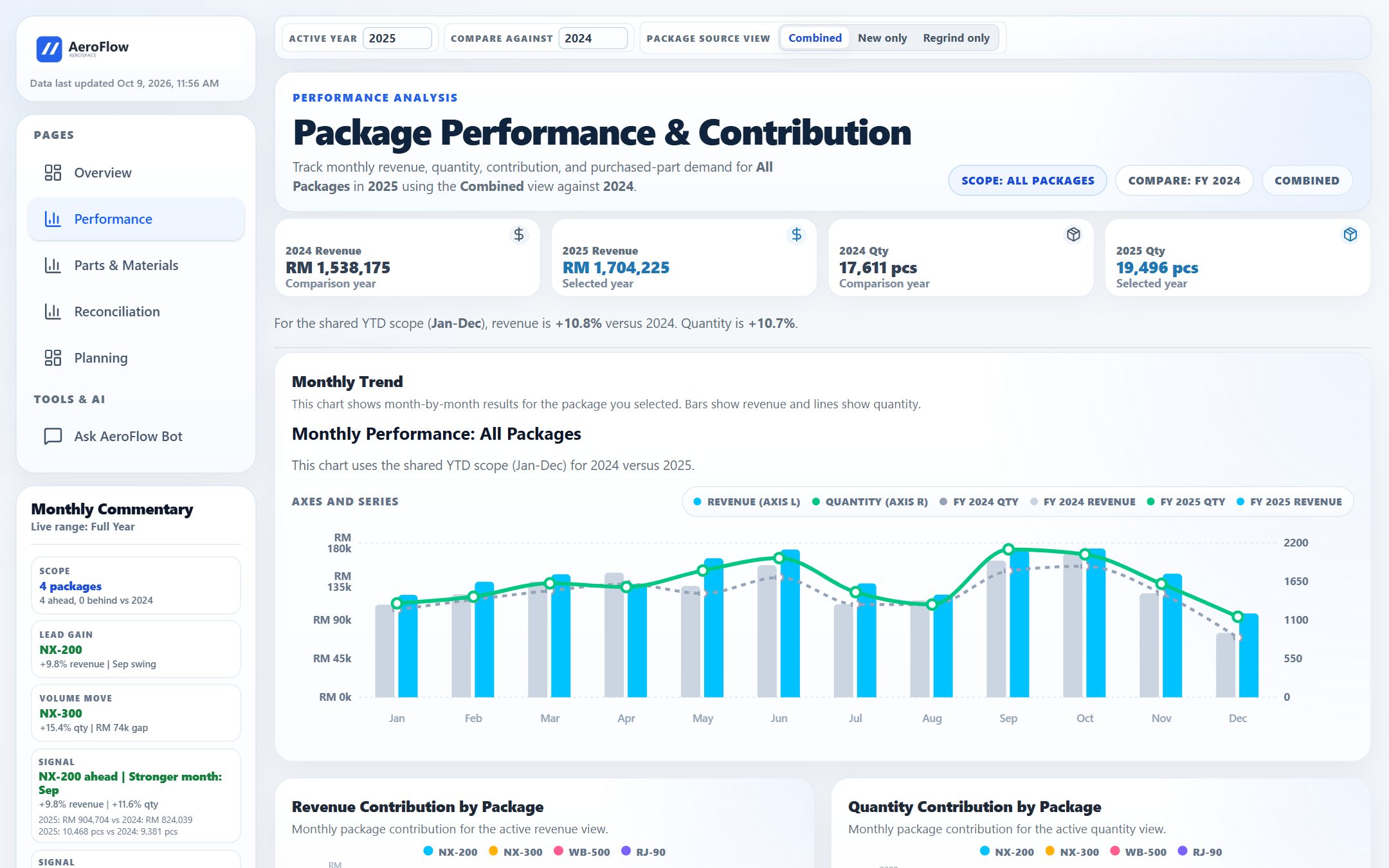Click NX-200 swatch in quantity contribution legend

coord(985,851)
